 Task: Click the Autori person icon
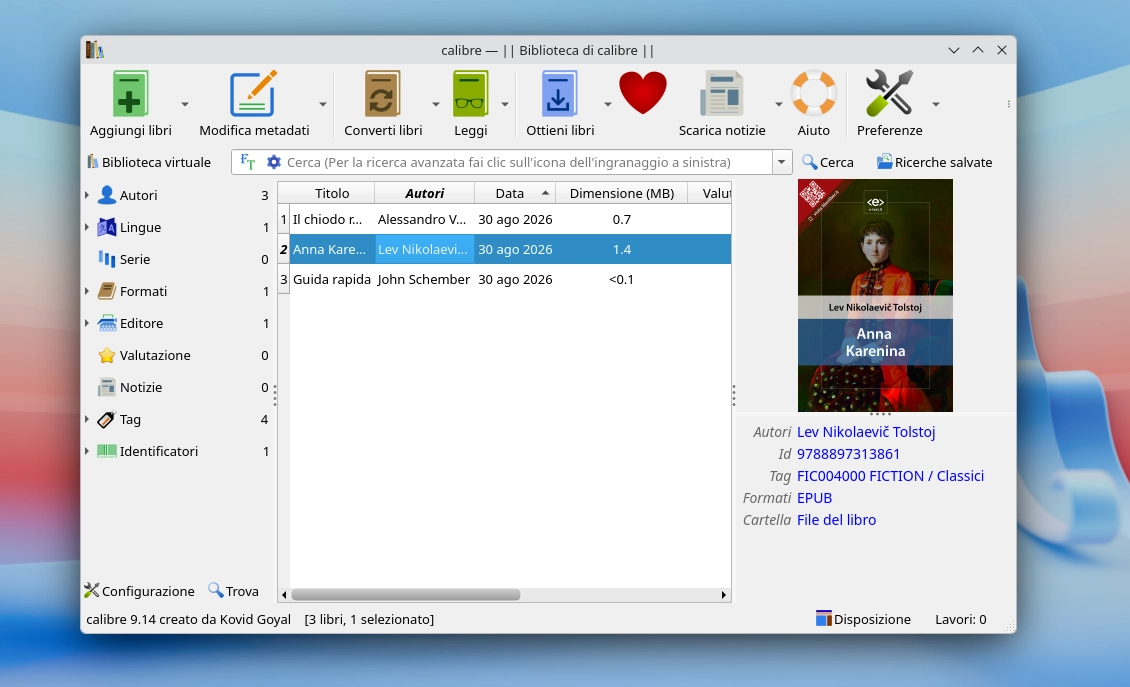(107, 195)
